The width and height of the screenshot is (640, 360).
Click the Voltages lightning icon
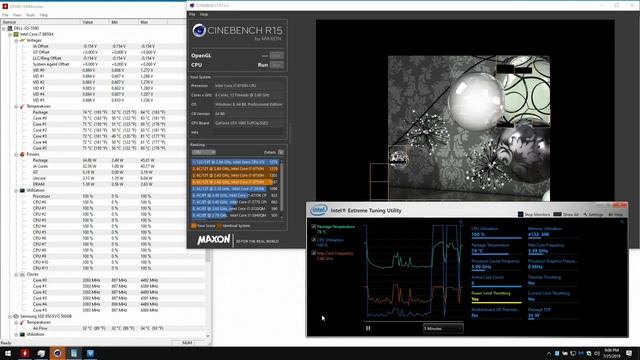22,41
